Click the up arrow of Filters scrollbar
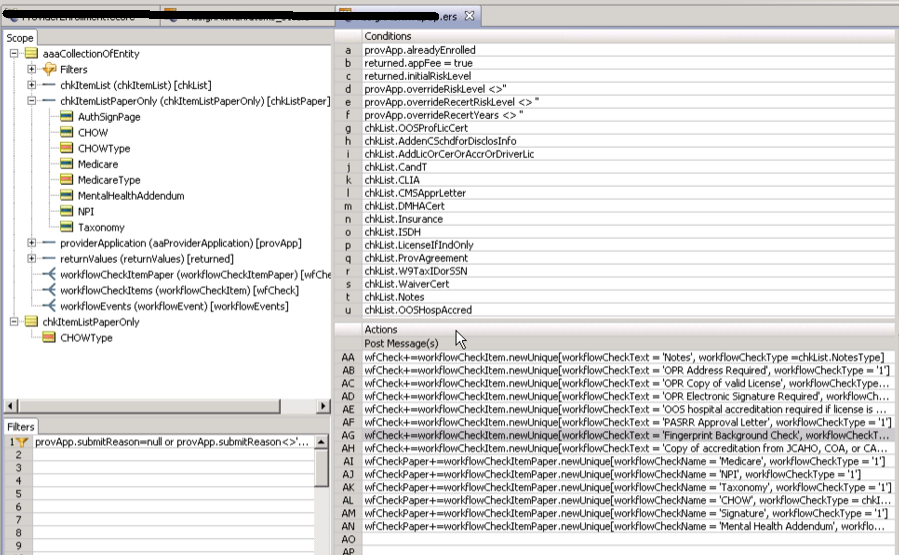Viewport: 899px width, 555px height. 322,441
